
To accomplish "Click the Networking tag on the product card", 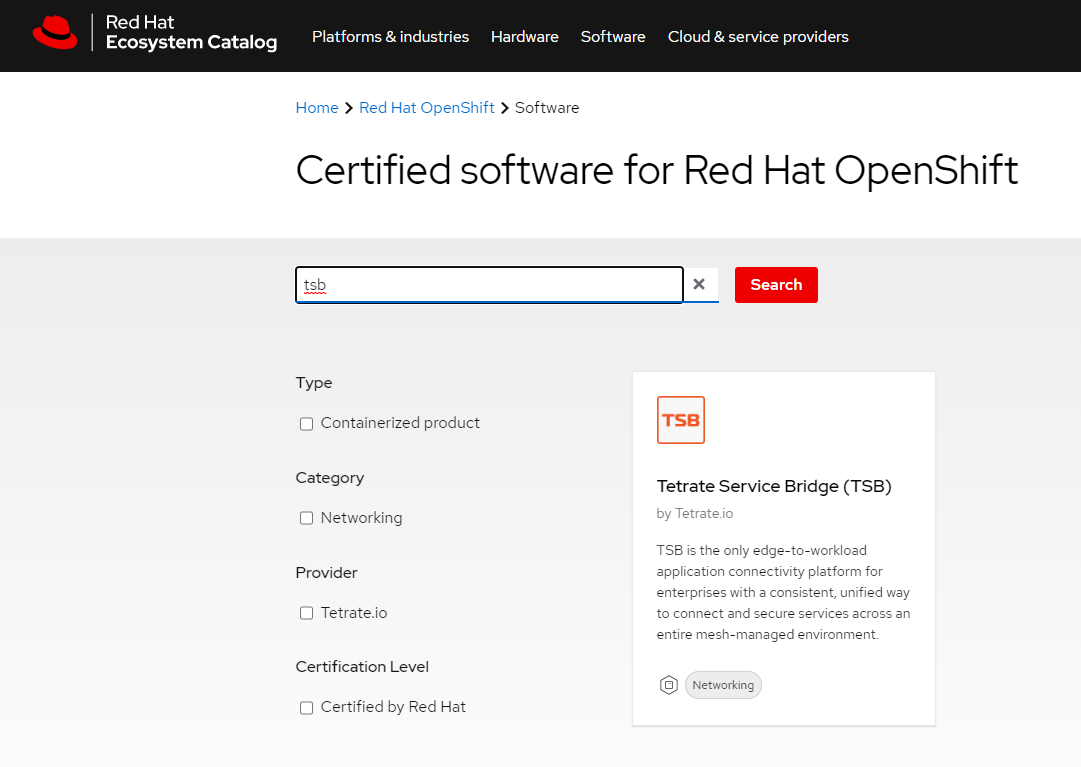I will [723, 685].
